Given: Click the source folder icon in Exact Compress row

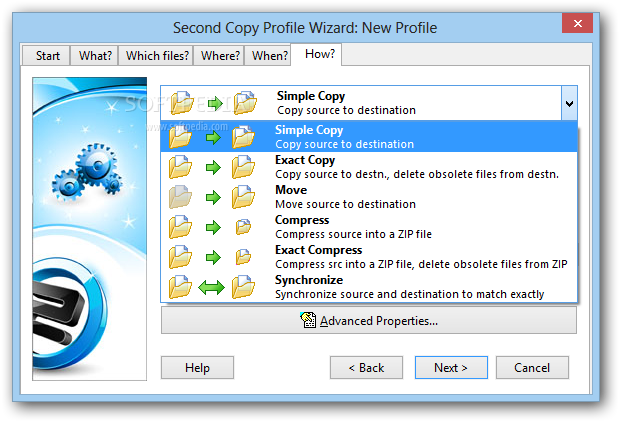Looking at the screenshot, I should tap(180, 257).
